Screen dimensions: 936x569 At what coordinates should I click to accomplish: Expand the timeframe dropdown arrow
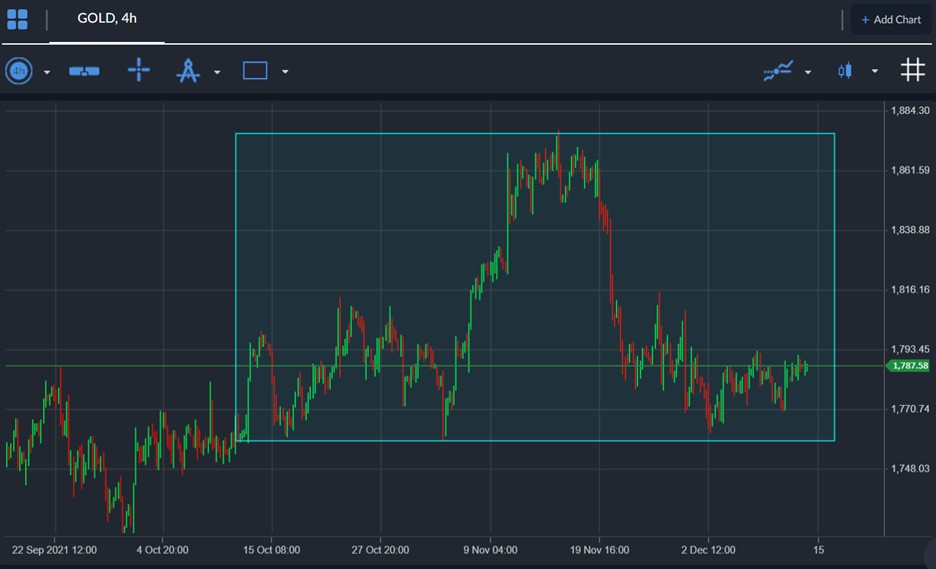(47, 72)
